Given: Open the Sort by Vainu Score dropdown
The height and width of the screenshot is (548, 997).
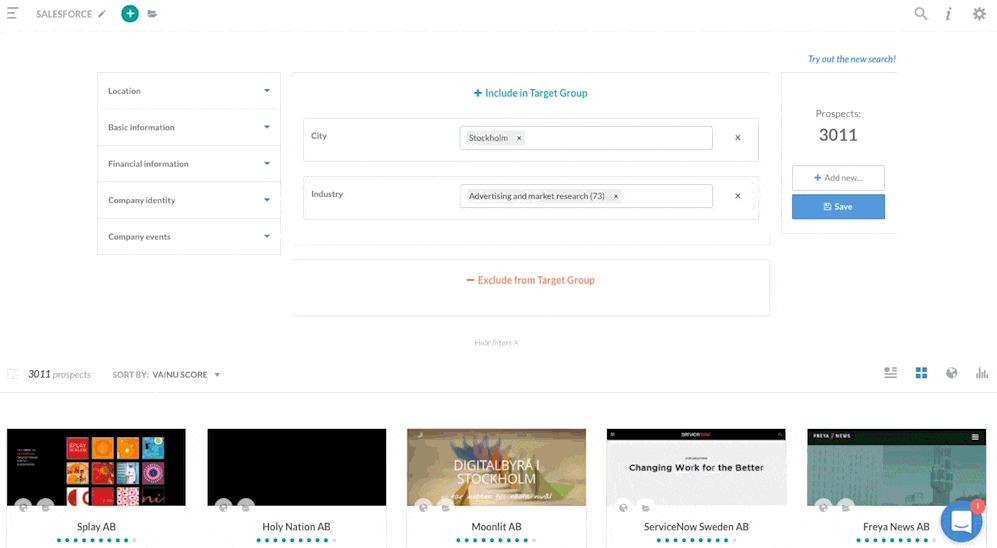Looking at the screenshot, I should [x=185, y=375].
